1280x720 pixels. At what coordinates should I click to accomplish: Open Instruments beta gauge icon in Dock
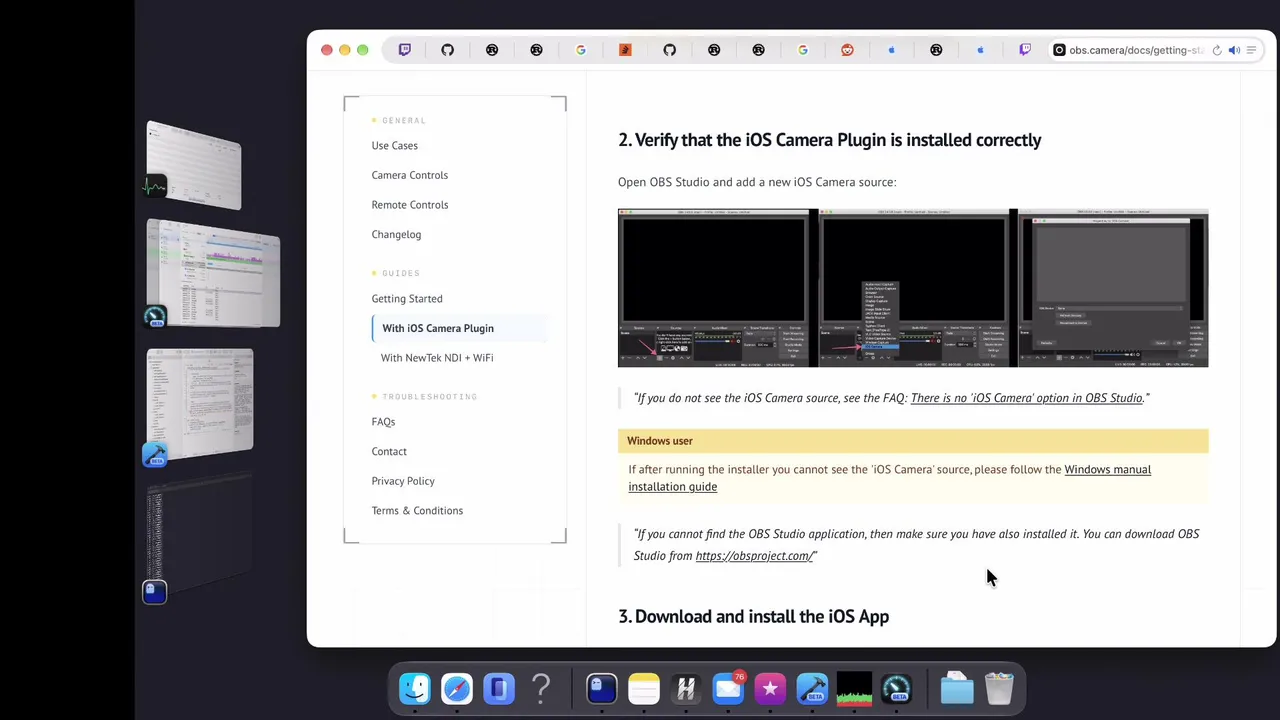pyautogui.click(x=896, y=688)
